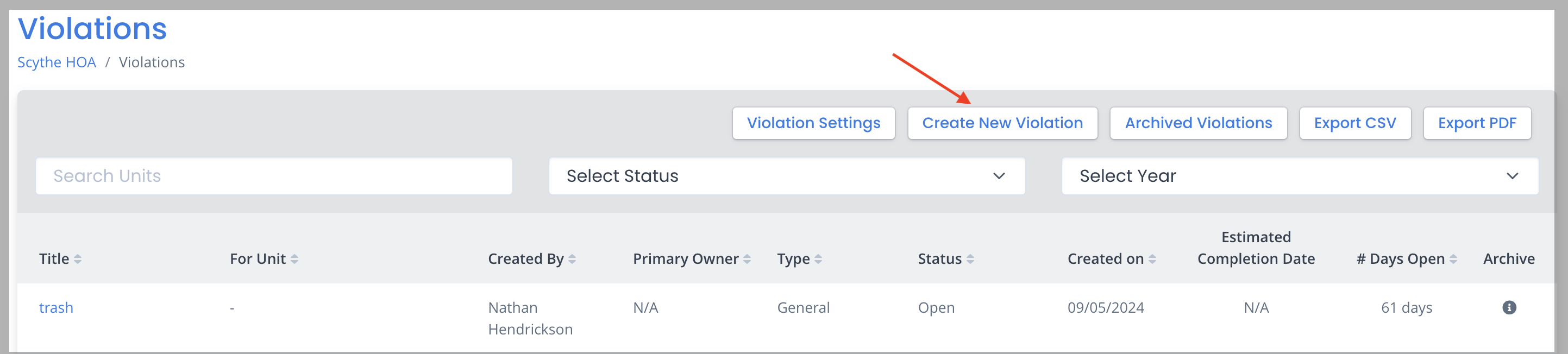
Task: Go to Scythe HOA breadcrumb link
Action: [57, 62]
